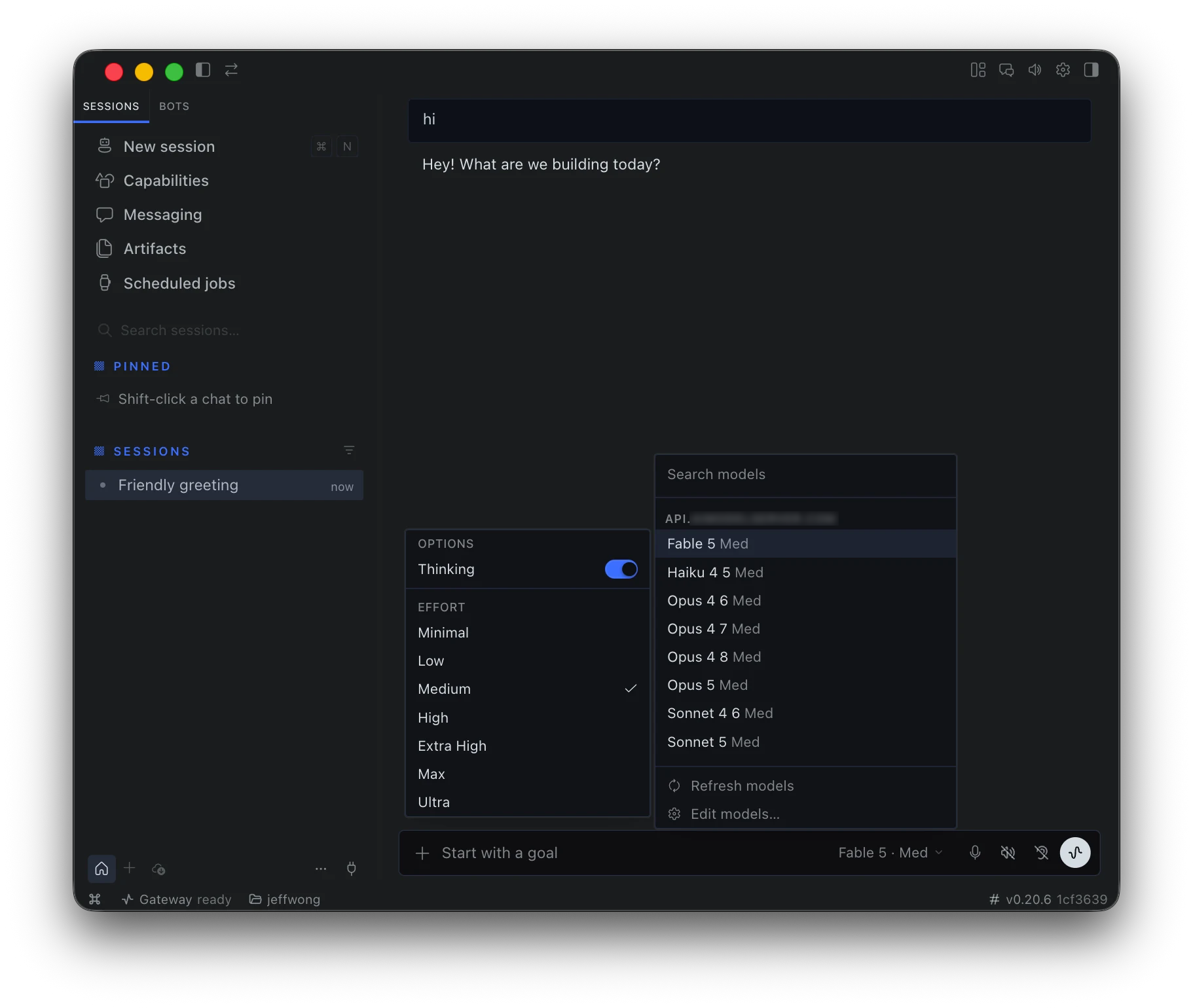Choose Haiku 4 5 Med model
The width and height of the screenshot is (1193, 1008).
805,573
